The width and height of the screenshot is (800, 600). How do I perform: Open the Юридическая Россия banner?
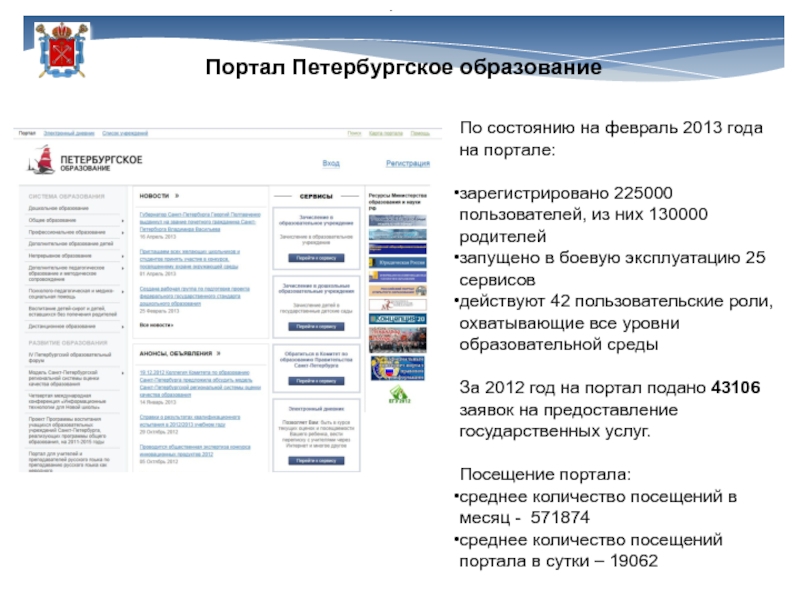(x=397, y=262)
